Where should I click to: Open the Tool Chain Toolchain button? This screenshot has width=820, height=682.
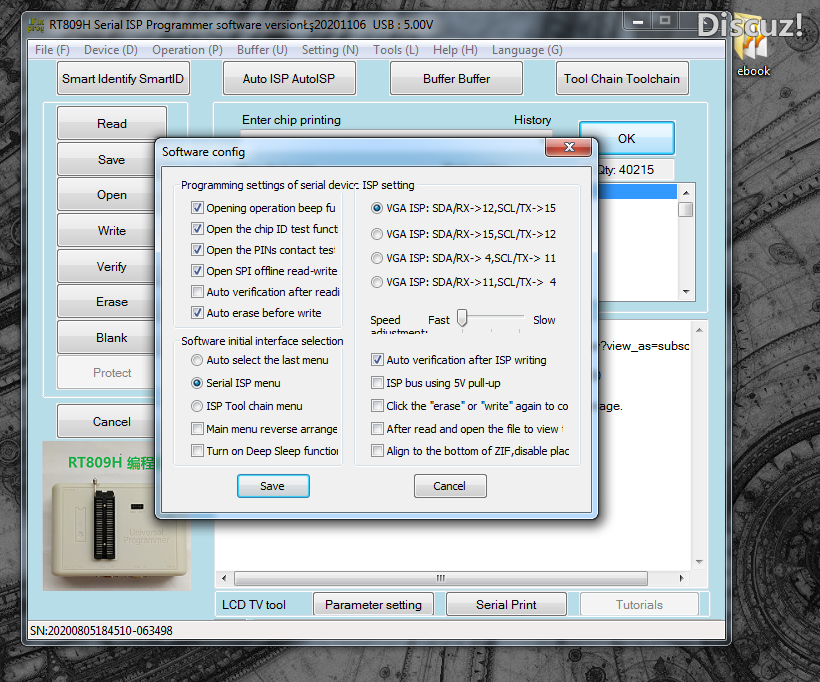(621, 79)
